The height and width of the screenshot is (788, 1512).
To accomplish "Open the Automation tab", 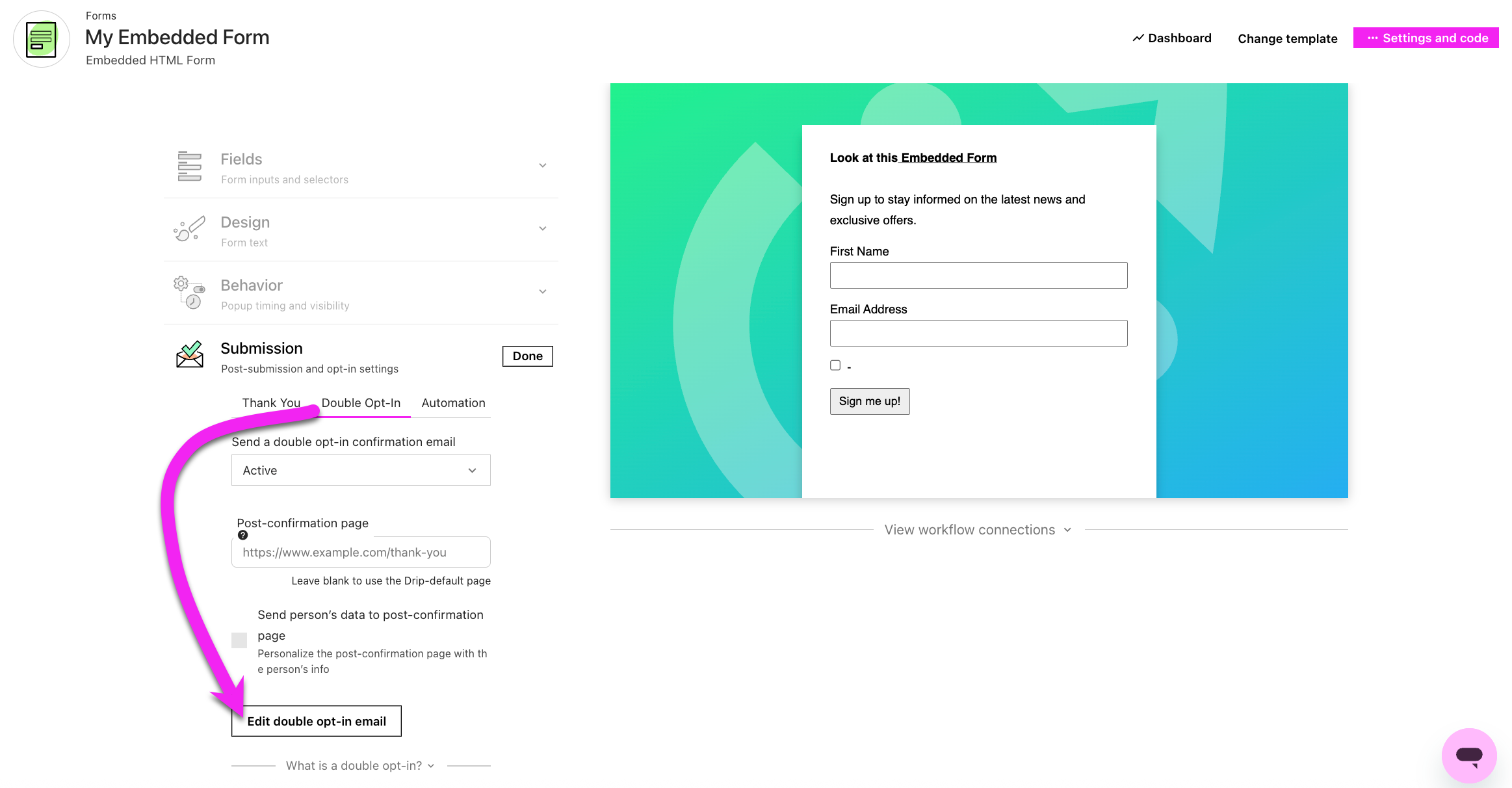I will (452, 402).
